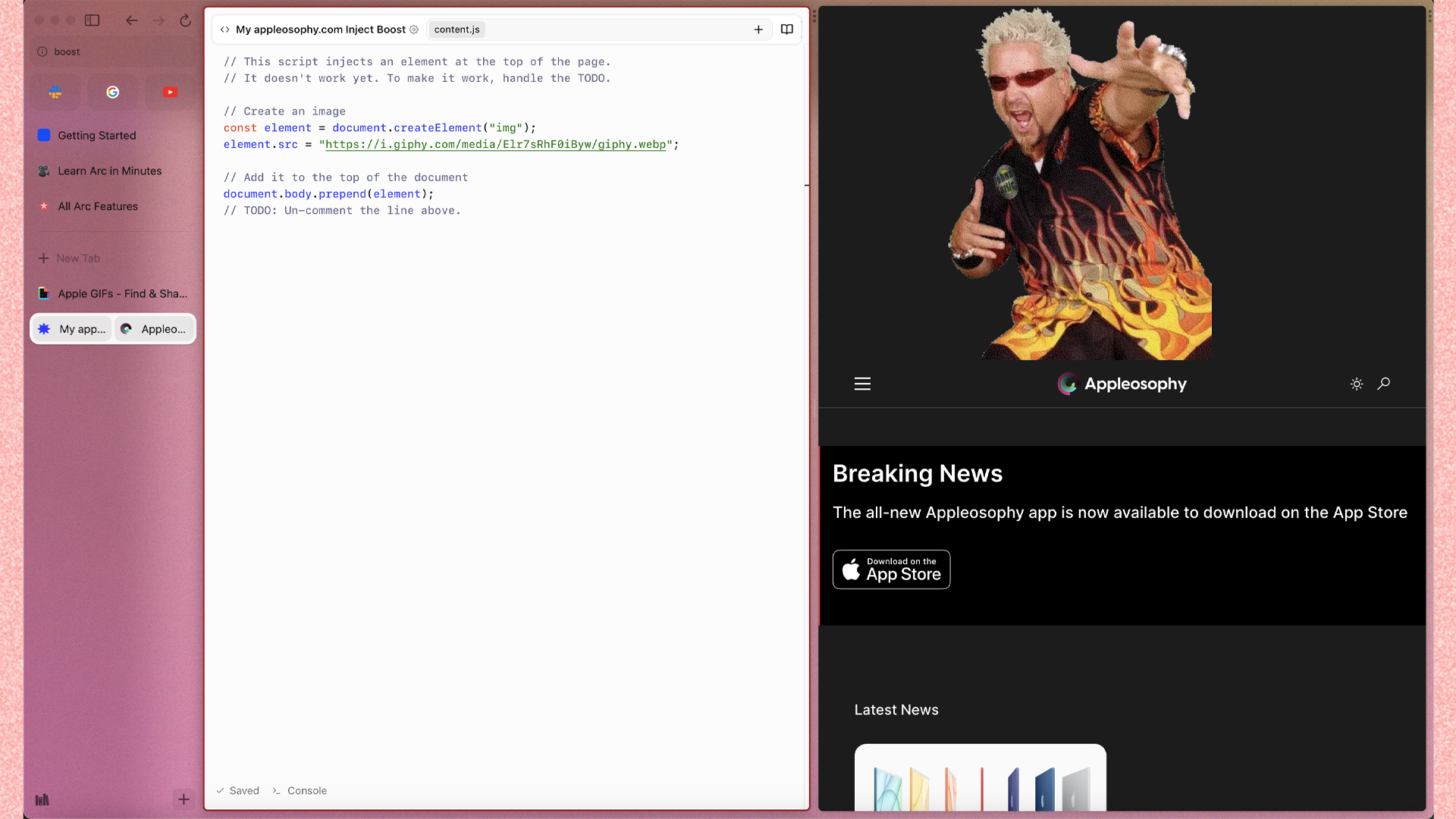
Task: Click Download on the App Store button
Action: click(891, 570)
